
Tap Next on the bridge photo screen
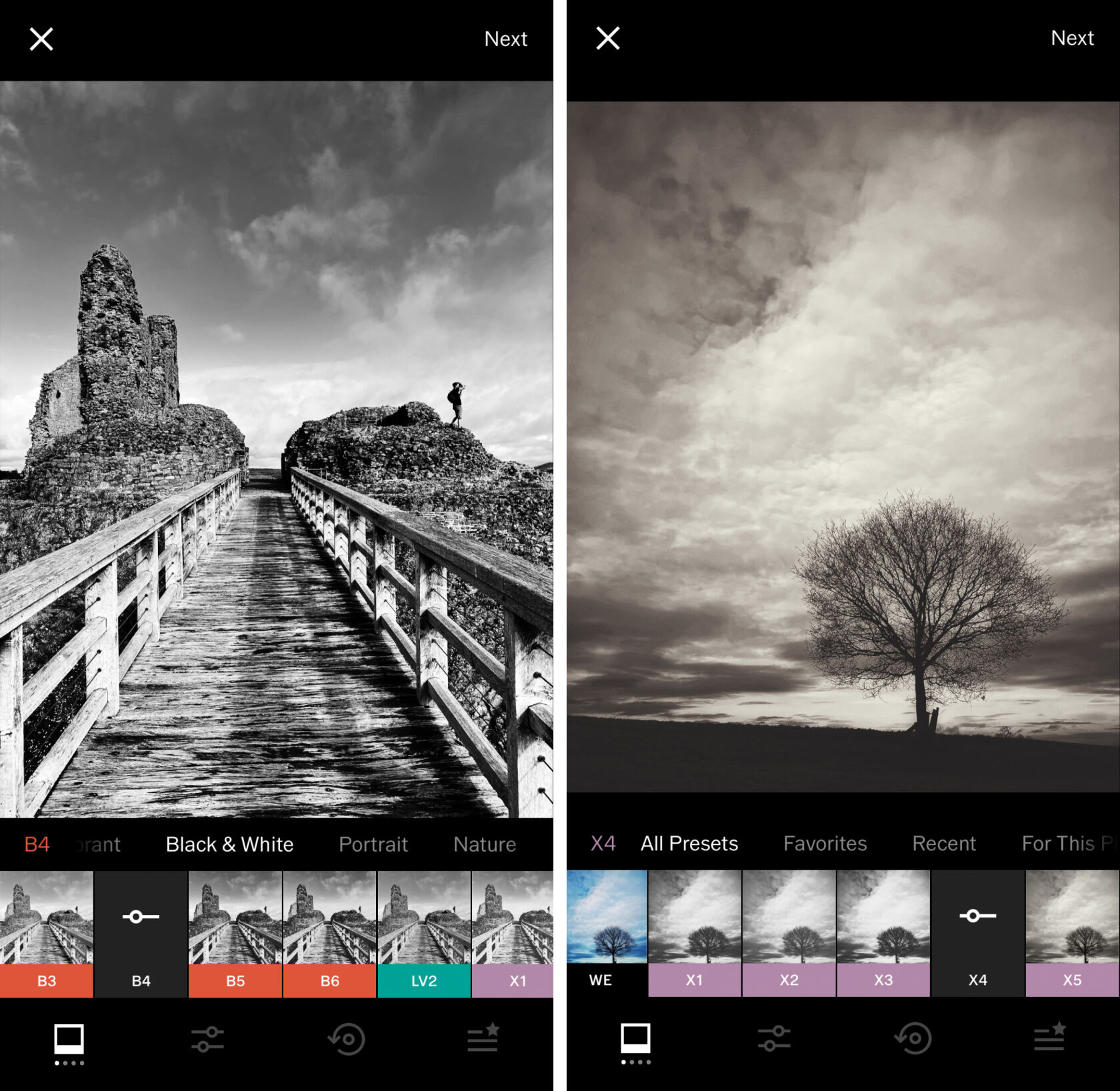click(507, 38)
